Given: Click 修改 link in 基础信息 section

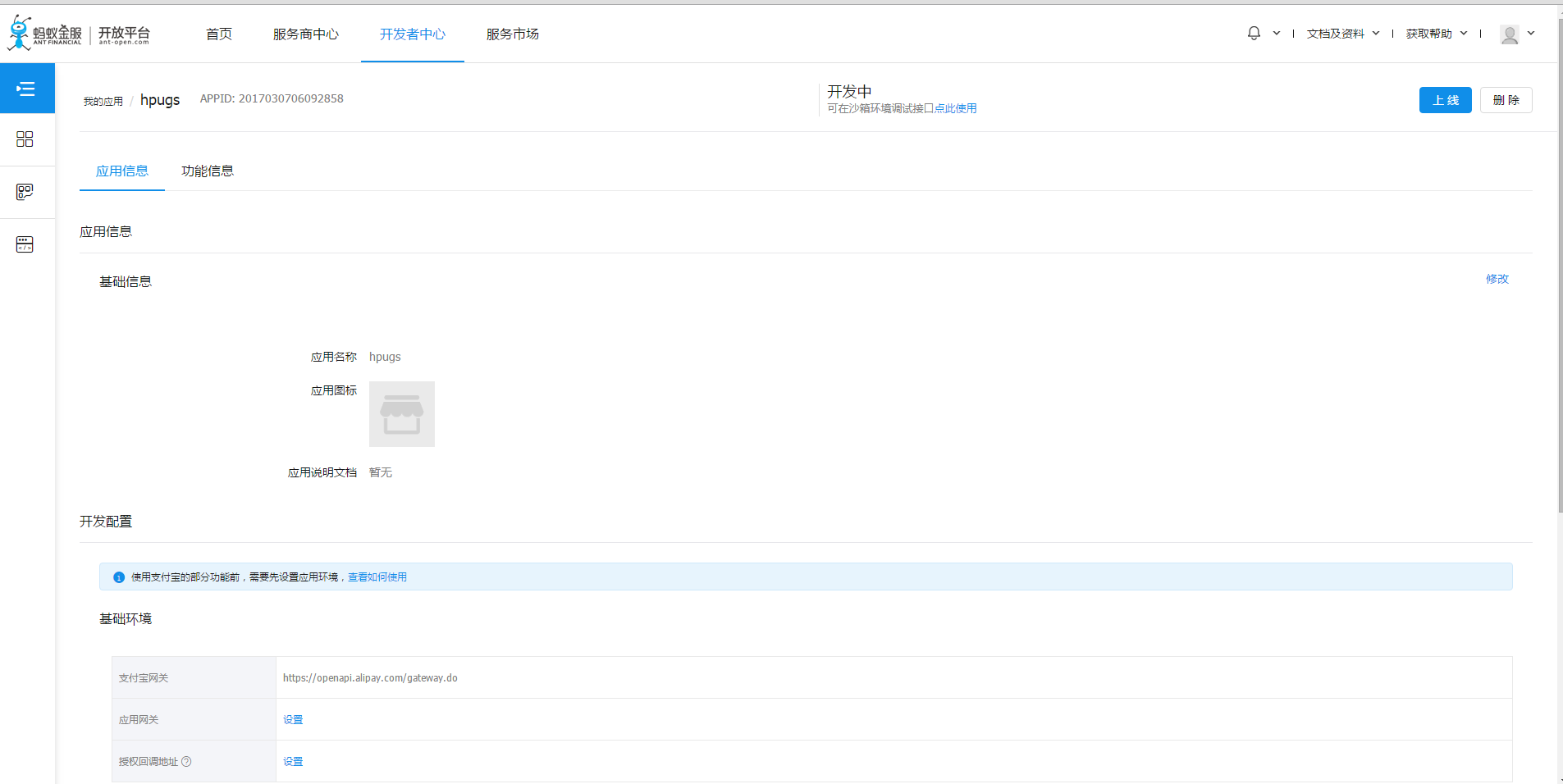Looking at the screenshot, I should click(1497, 280).
